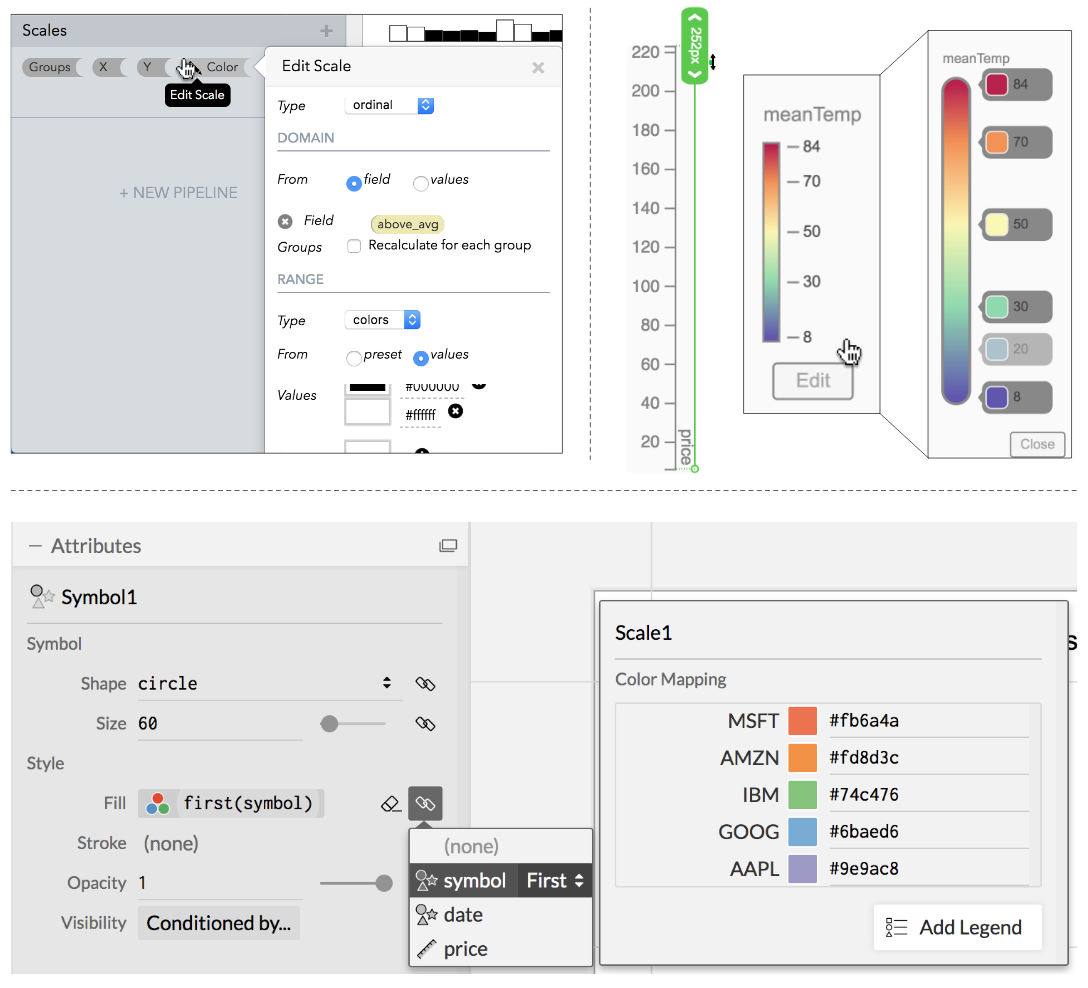This screenshot has height=988, width=1088.
Task: Unlink the Shape property
Action: [425, 684]
